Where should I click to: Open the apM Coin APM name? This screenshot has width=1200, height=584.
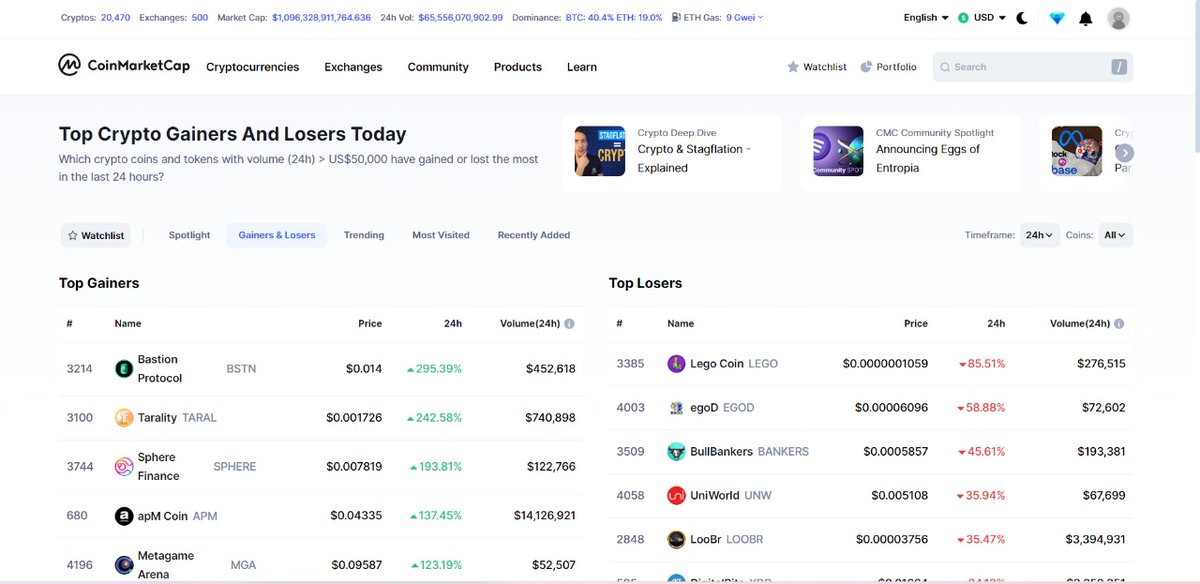pos(177,516)
